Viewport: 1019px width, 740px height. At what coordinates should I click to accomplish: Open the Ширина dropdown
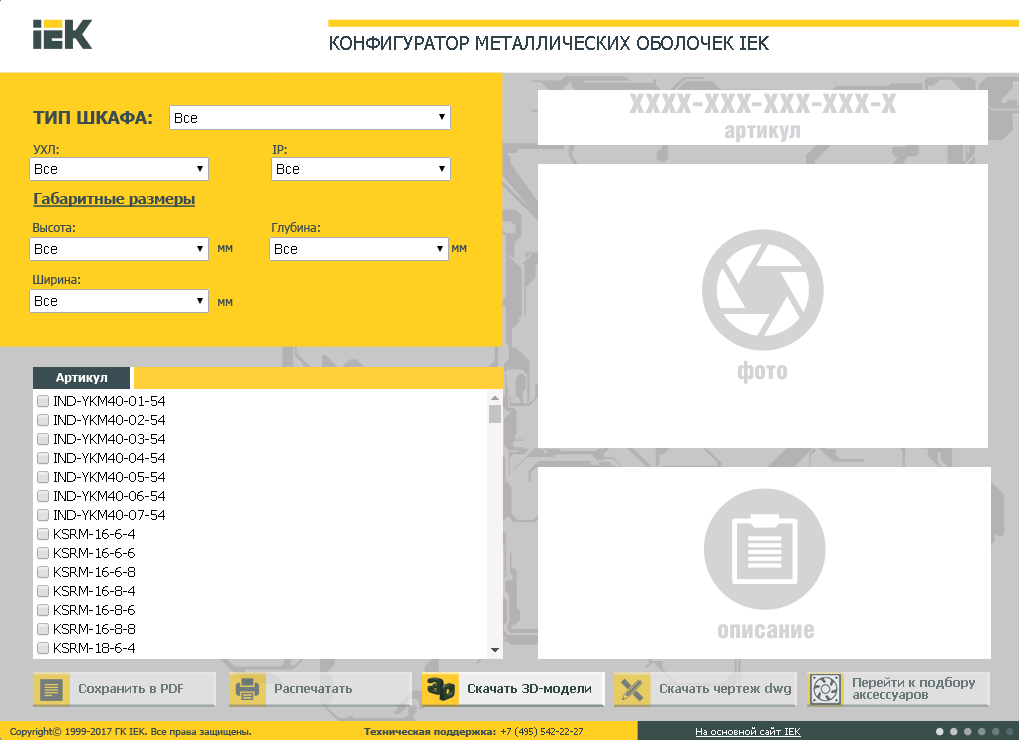pyautogui.click(x=119, y=301)
